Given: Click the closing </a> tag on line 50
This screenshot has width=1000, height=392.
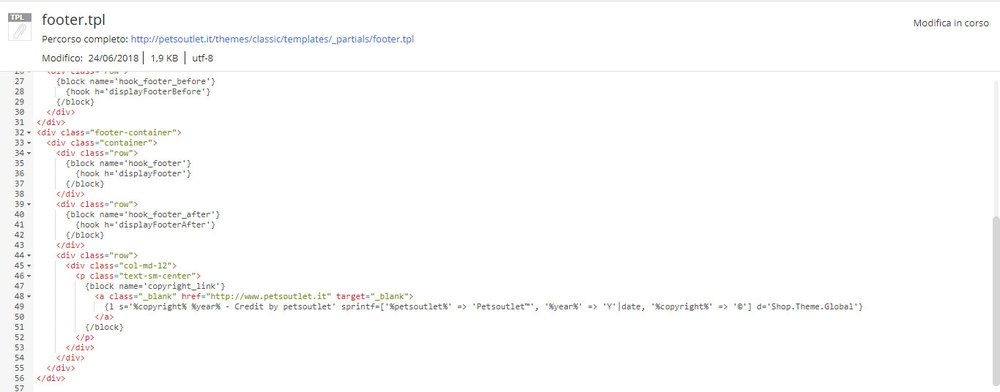Looking at the screenshot, I should click(x=104, y=316).
